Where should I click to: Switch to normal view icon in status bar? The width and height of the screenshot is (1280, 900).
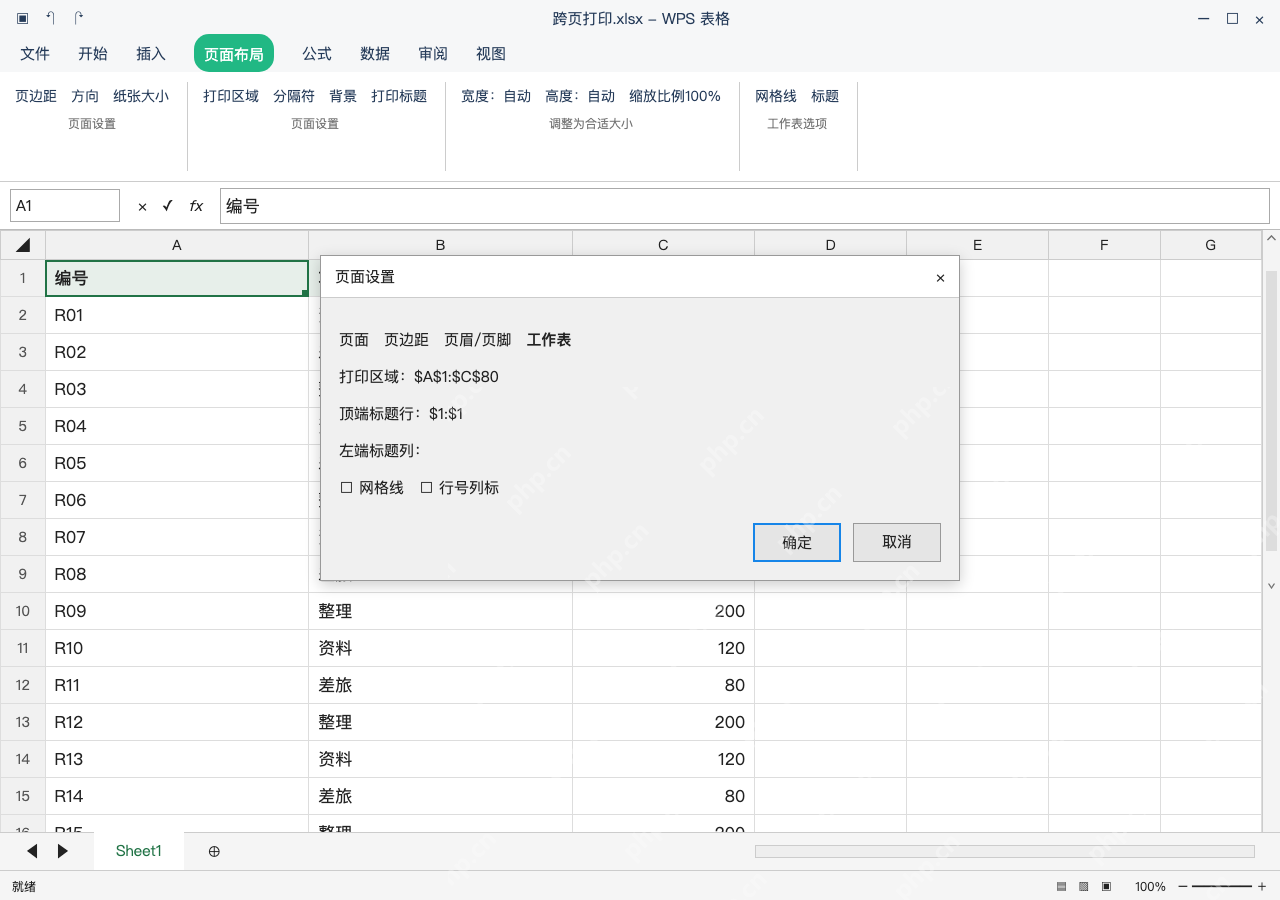pyautogui.click(x=1061, y=886)
